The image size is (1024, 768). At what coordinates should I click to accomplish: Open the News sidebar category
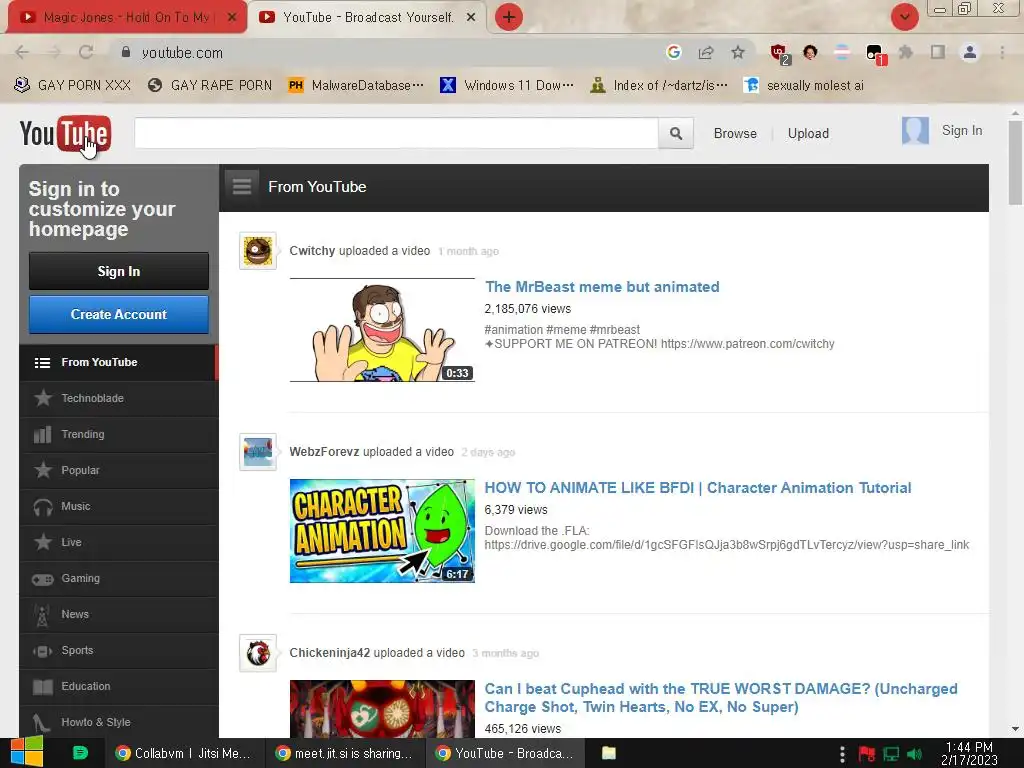point(119,615)
